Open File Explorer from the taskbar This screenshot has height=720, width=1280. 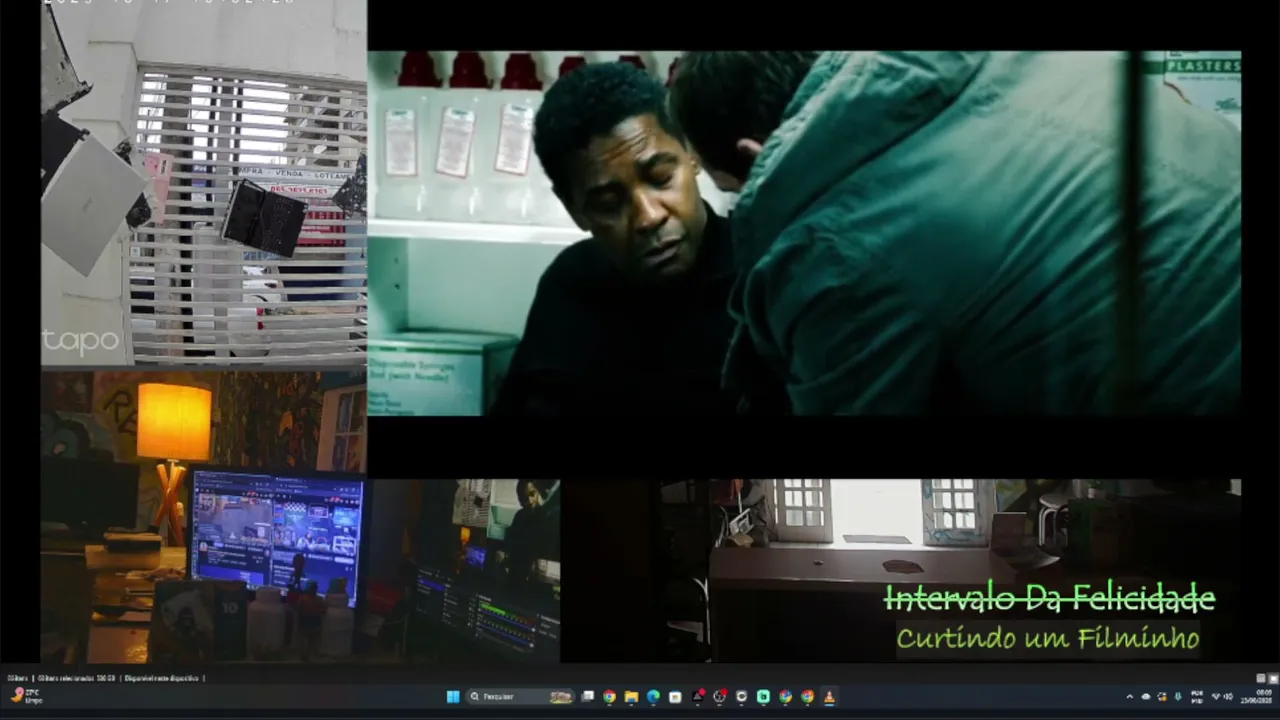pyautogui.click(x=631, y=697)
